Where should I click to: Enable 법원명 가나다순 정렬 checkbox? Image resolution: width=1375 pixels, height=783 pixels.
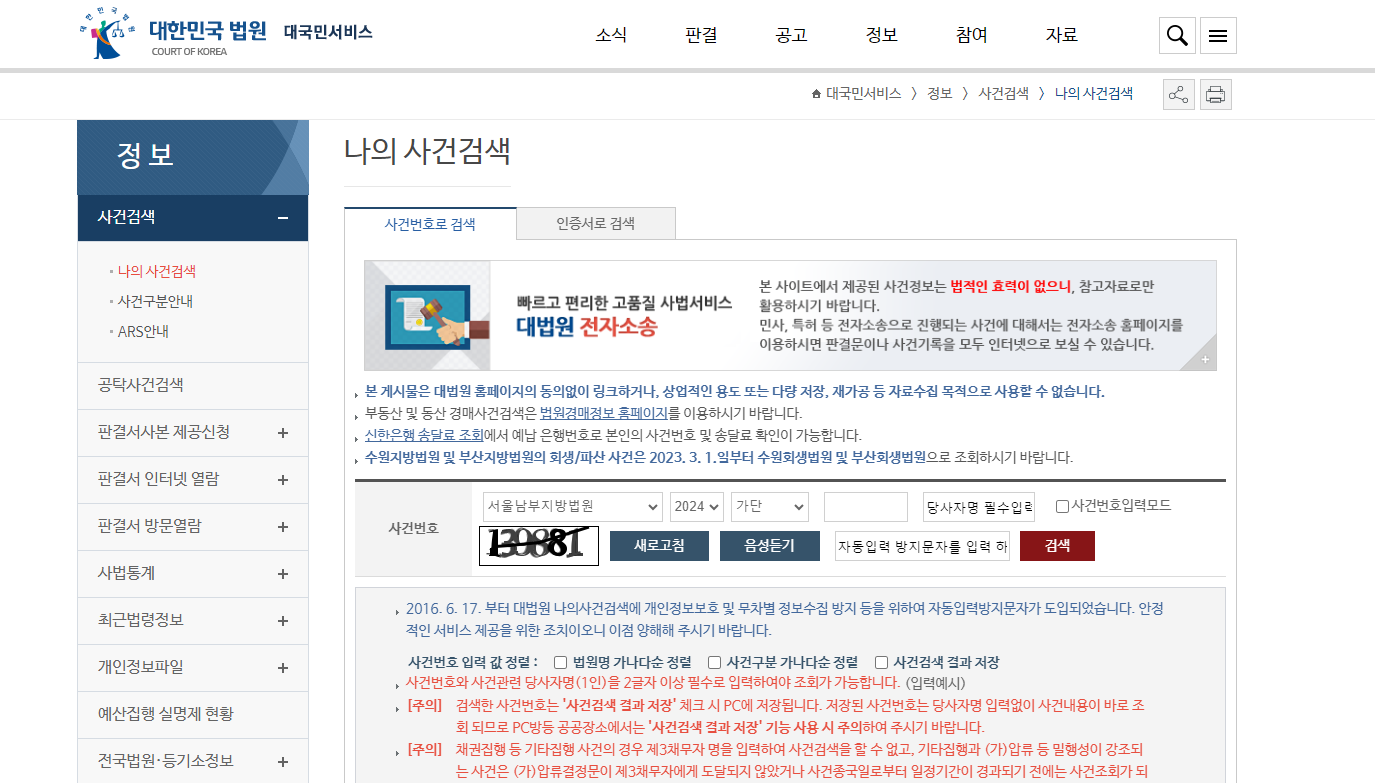[x=561, y=662]
